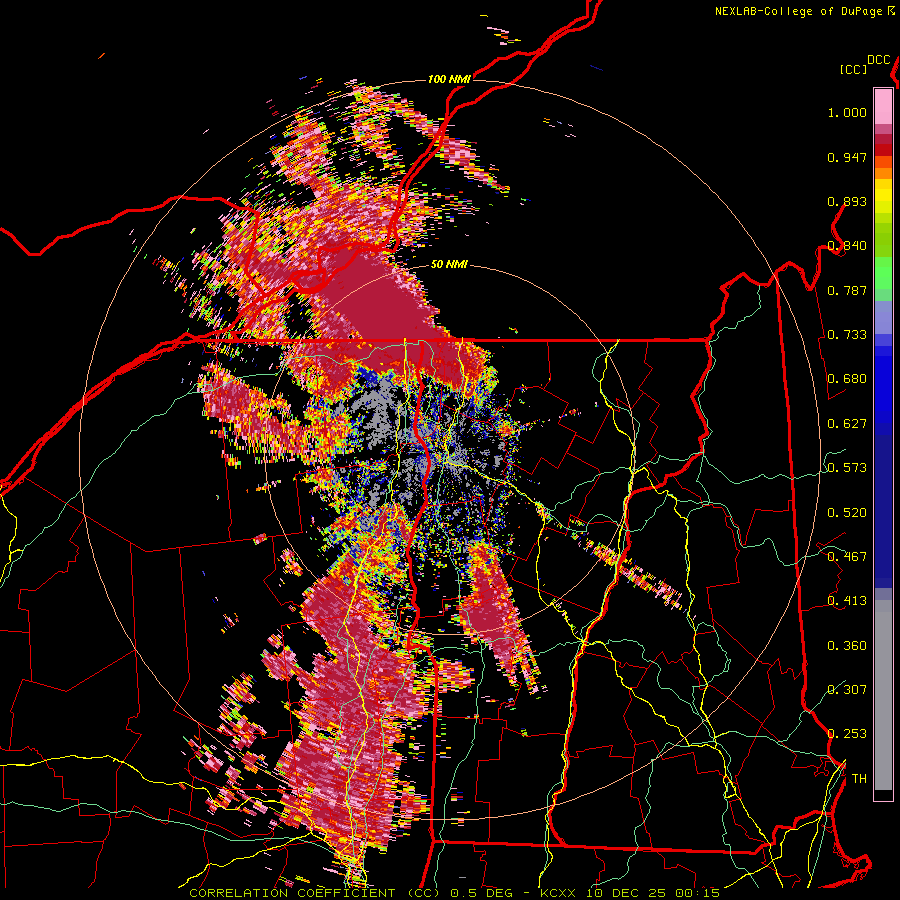Select the 0.680 legend value
This screenshot has height=900, width=900.
tap(847, 379)
